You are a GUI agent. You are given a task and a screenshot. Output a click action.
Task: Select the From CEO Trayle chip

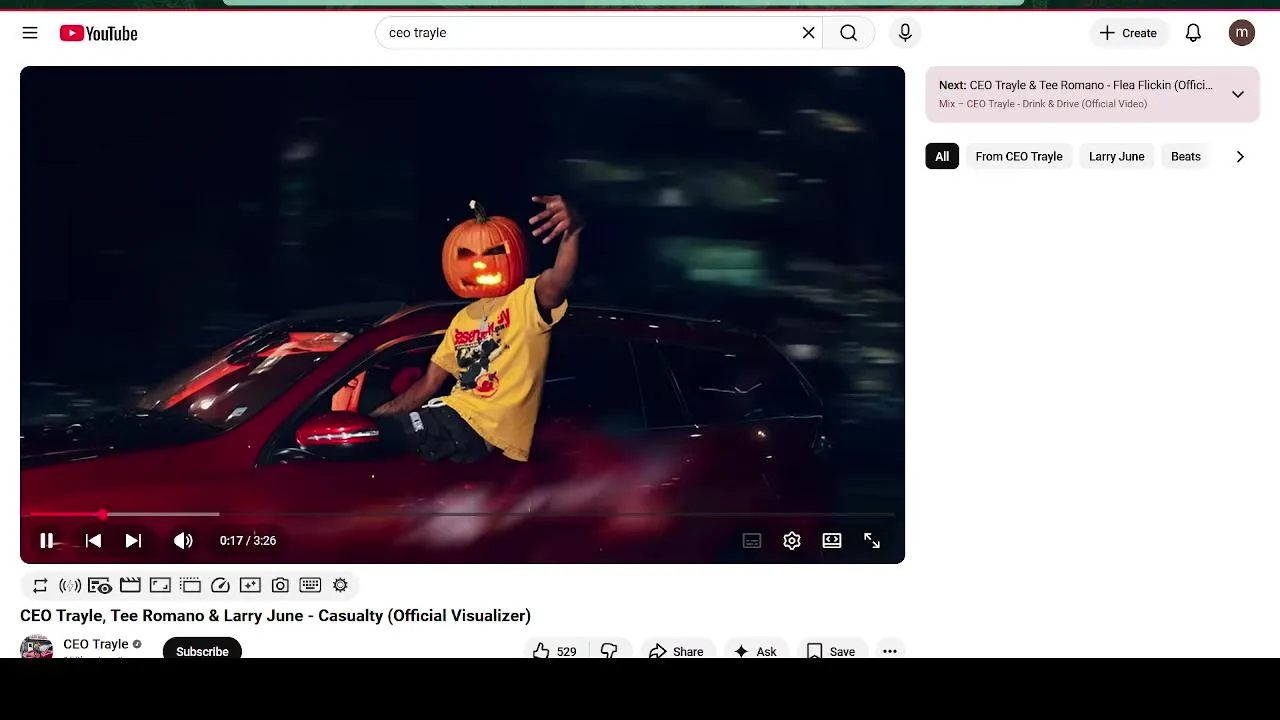(1019, 156)
